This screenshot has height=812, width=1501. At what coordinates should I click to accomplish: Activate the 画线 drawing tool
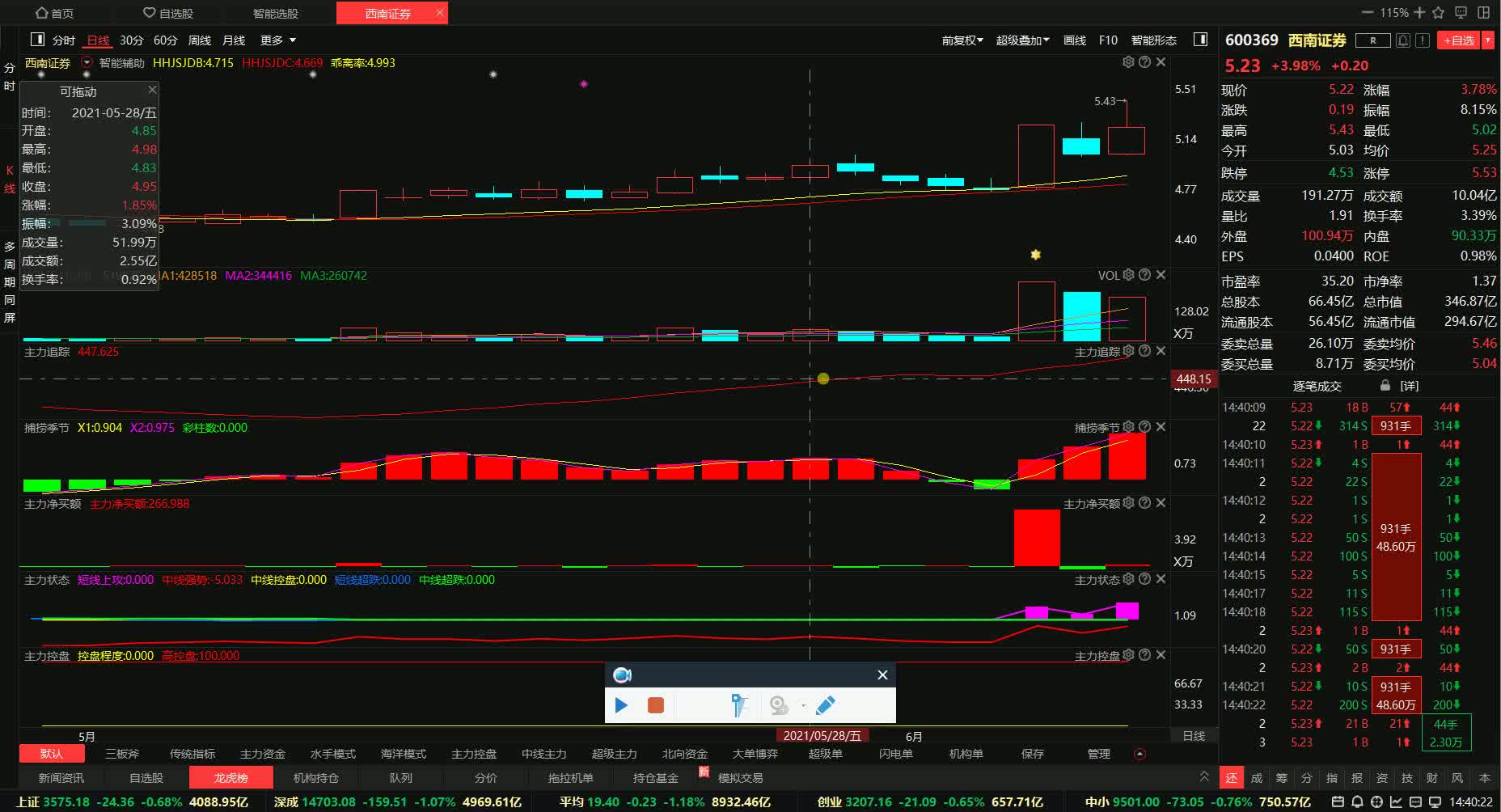coord(1075,40)
